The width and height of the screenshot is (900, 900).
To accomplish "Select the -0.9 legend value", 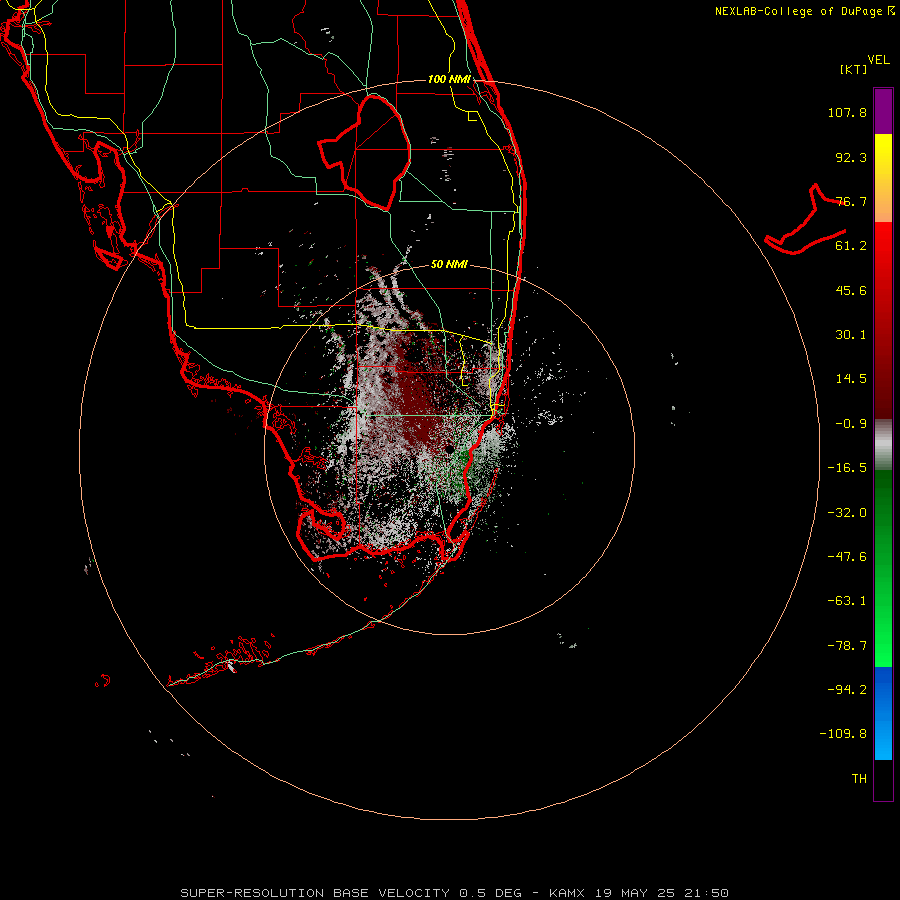I will [x=851, y=424].
